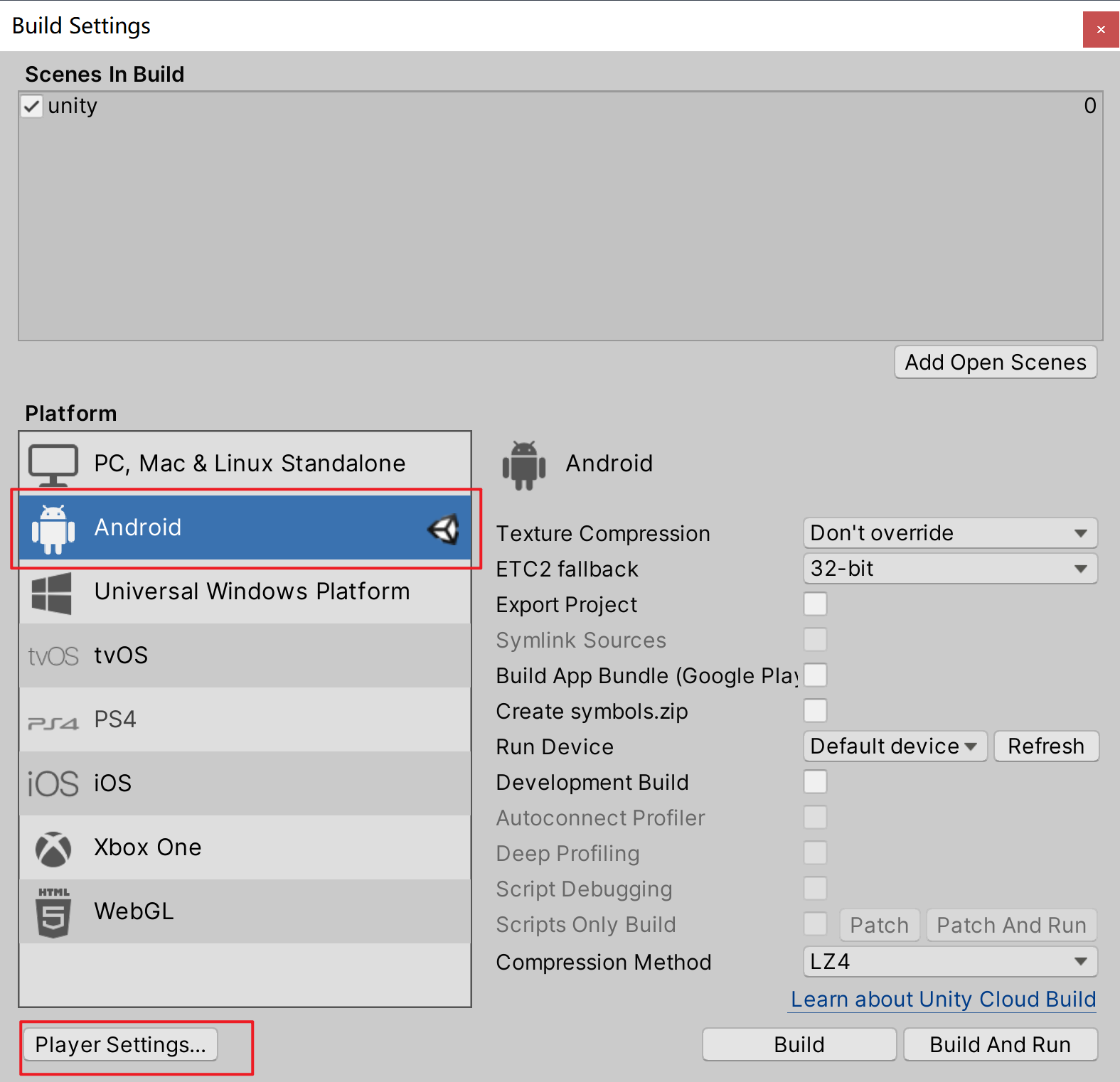Toggle the Symlink Sources checkbox
Viewport: 1120px width, 1082px height.
[x=815, y=640]
